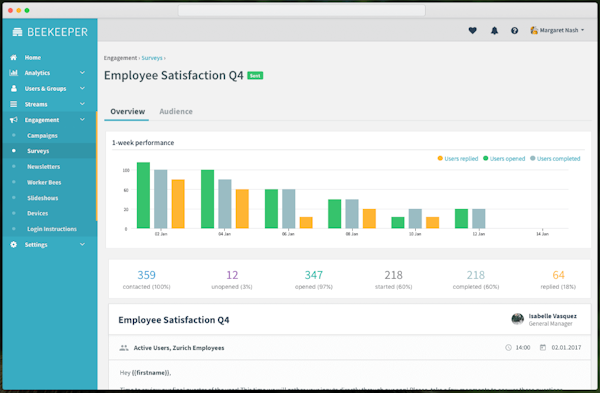Open notifications bell icon

click(494, 30)
